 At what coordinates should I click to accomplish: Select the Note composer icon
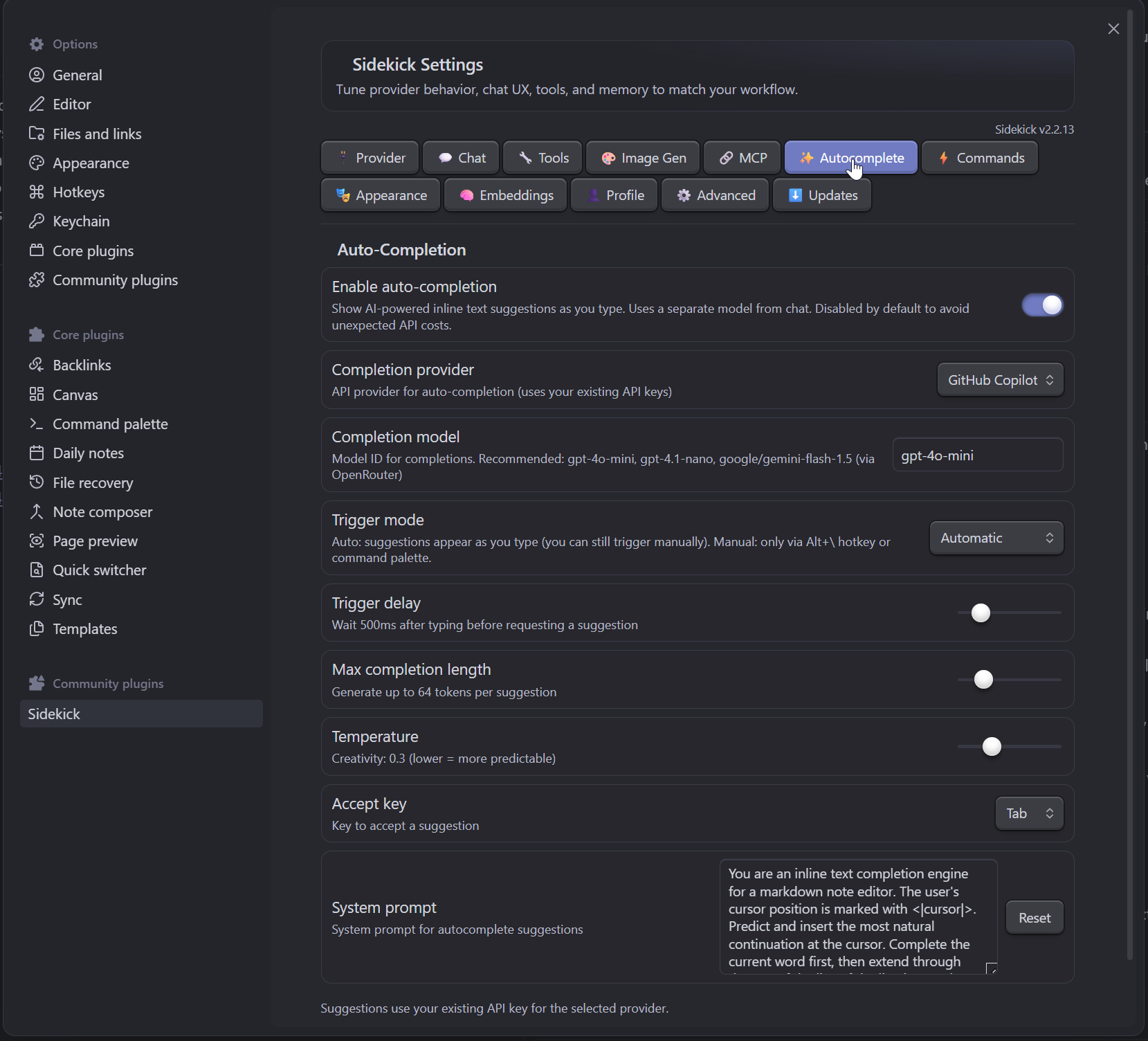point(37,512)
